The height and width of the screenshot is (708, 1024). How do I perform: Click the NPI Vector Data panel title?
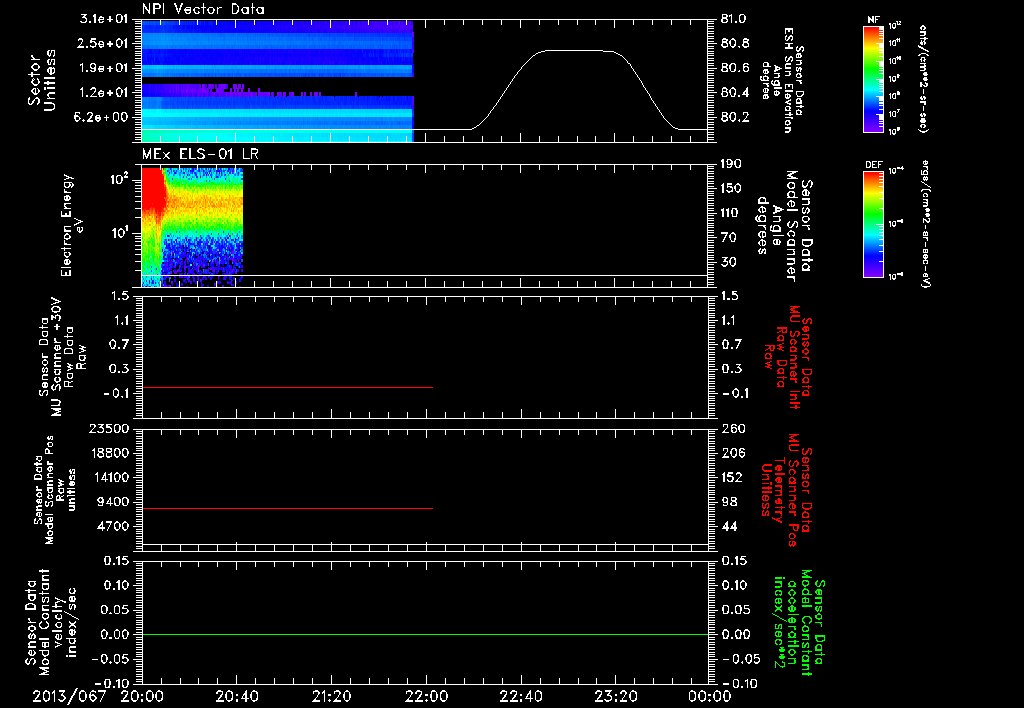pos(203,9)
